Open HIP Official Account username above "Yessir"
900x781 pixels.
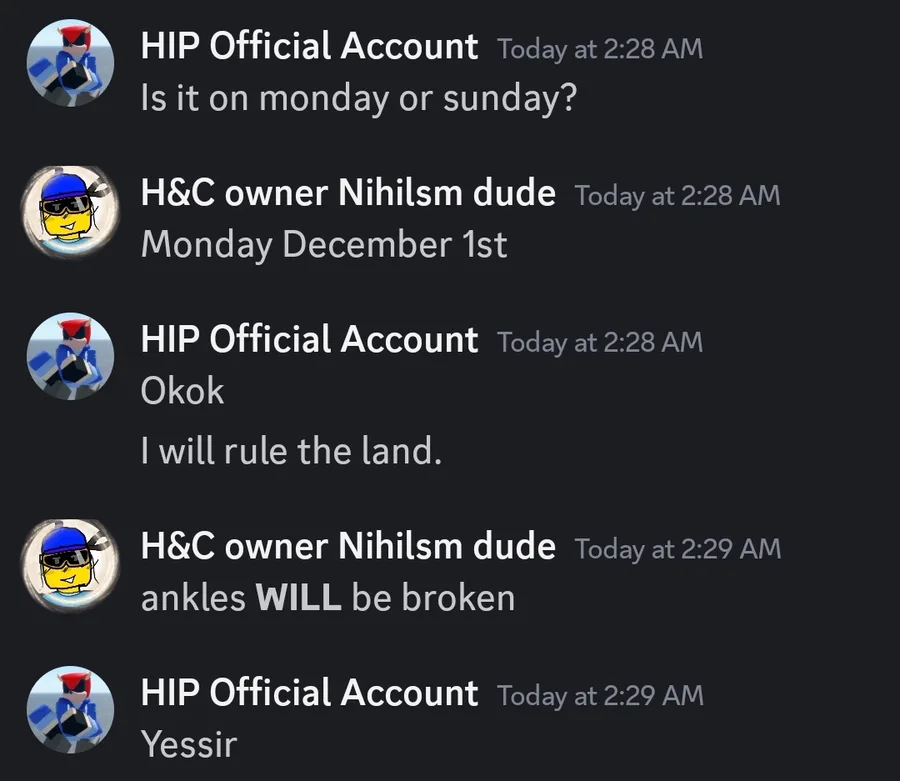point(310,693)
